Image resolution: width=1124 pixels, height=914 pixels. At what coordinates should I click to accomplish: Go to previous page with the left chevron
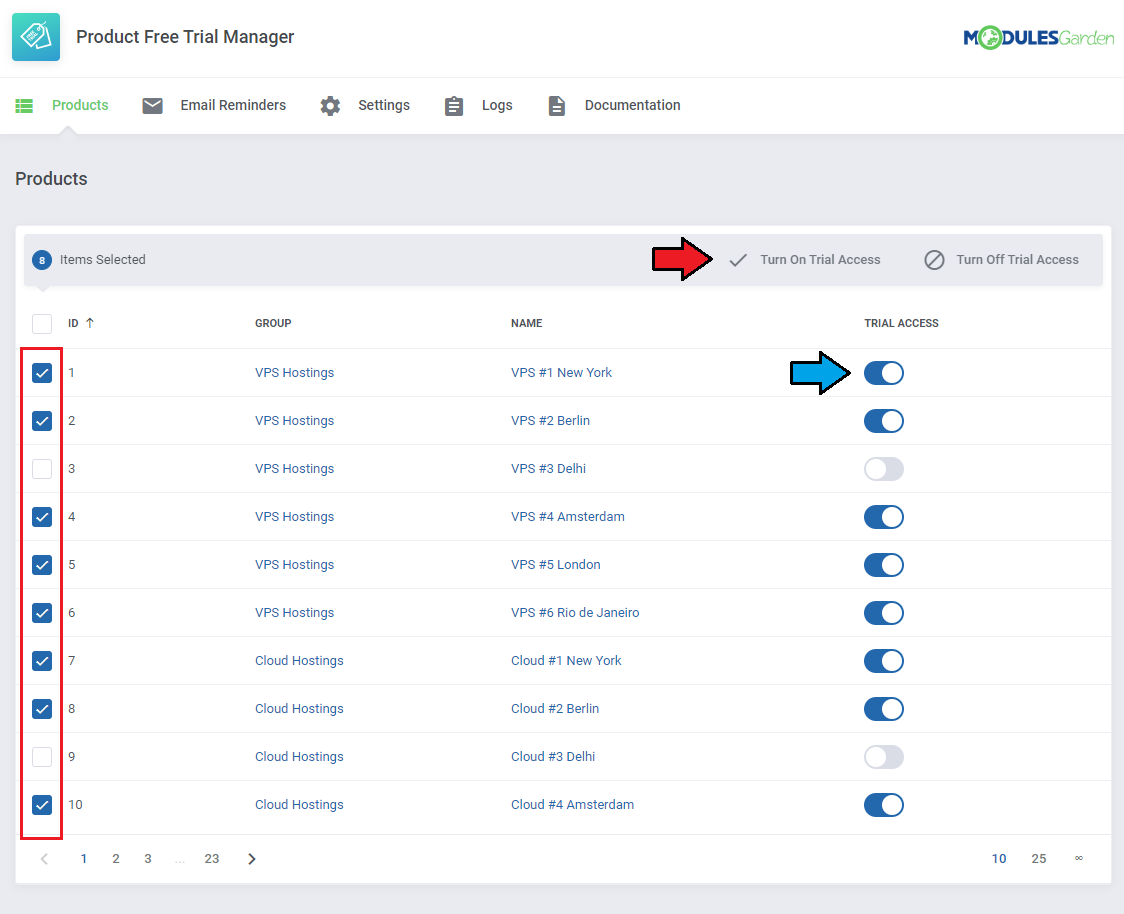tap(44, 859)
